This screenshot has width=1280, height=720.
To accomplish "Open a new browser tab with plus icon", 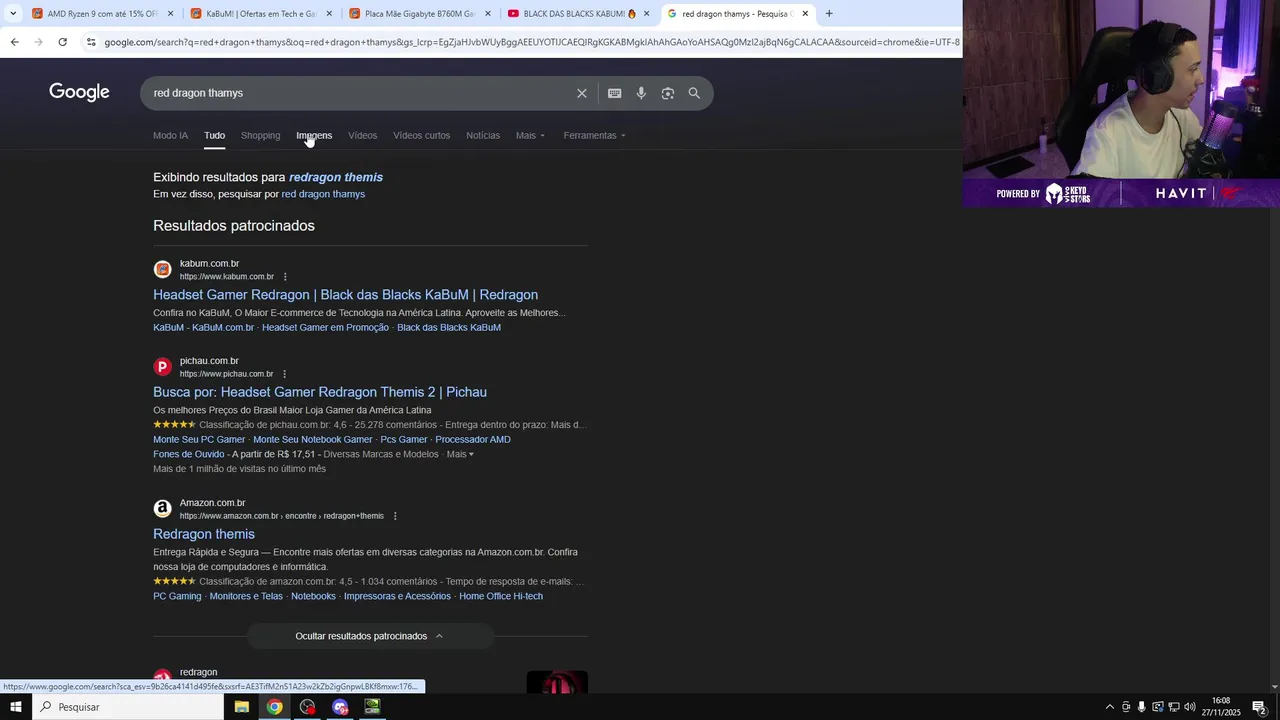I will tap(828, 14).
